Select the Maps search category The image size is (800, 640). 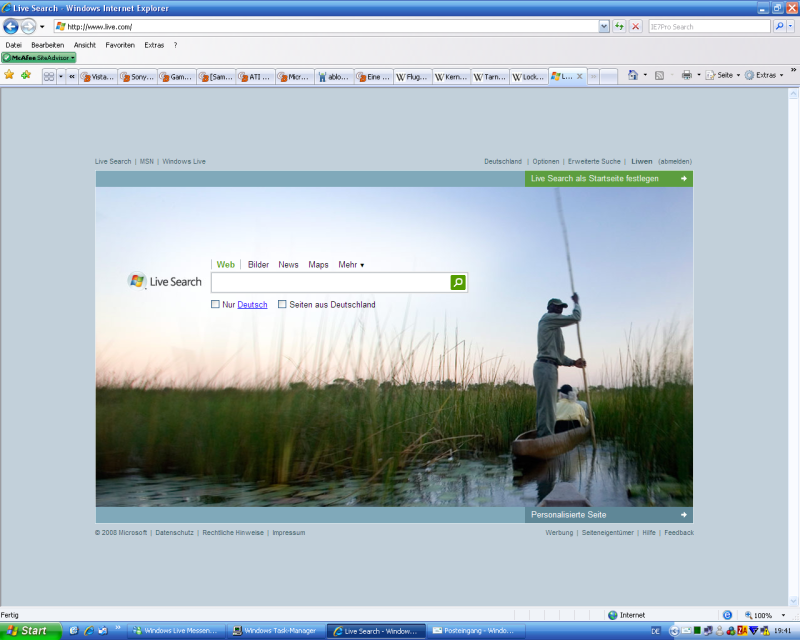coord(318,264)
